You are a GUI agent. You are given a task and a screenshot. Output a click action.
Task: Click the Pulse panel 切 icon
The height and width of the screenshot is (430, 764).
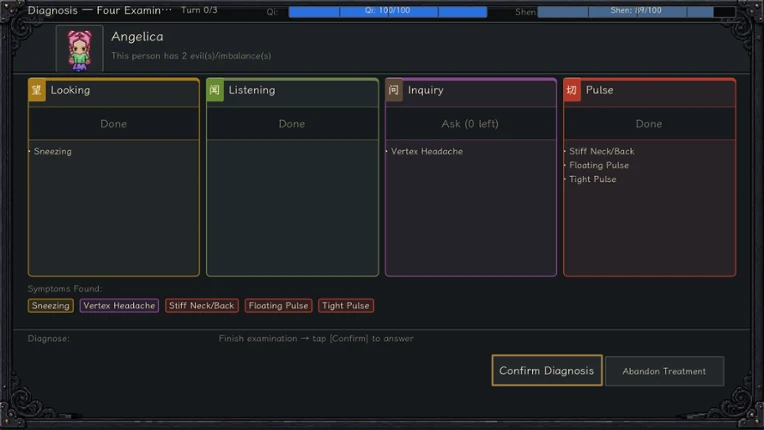(572, 90)
